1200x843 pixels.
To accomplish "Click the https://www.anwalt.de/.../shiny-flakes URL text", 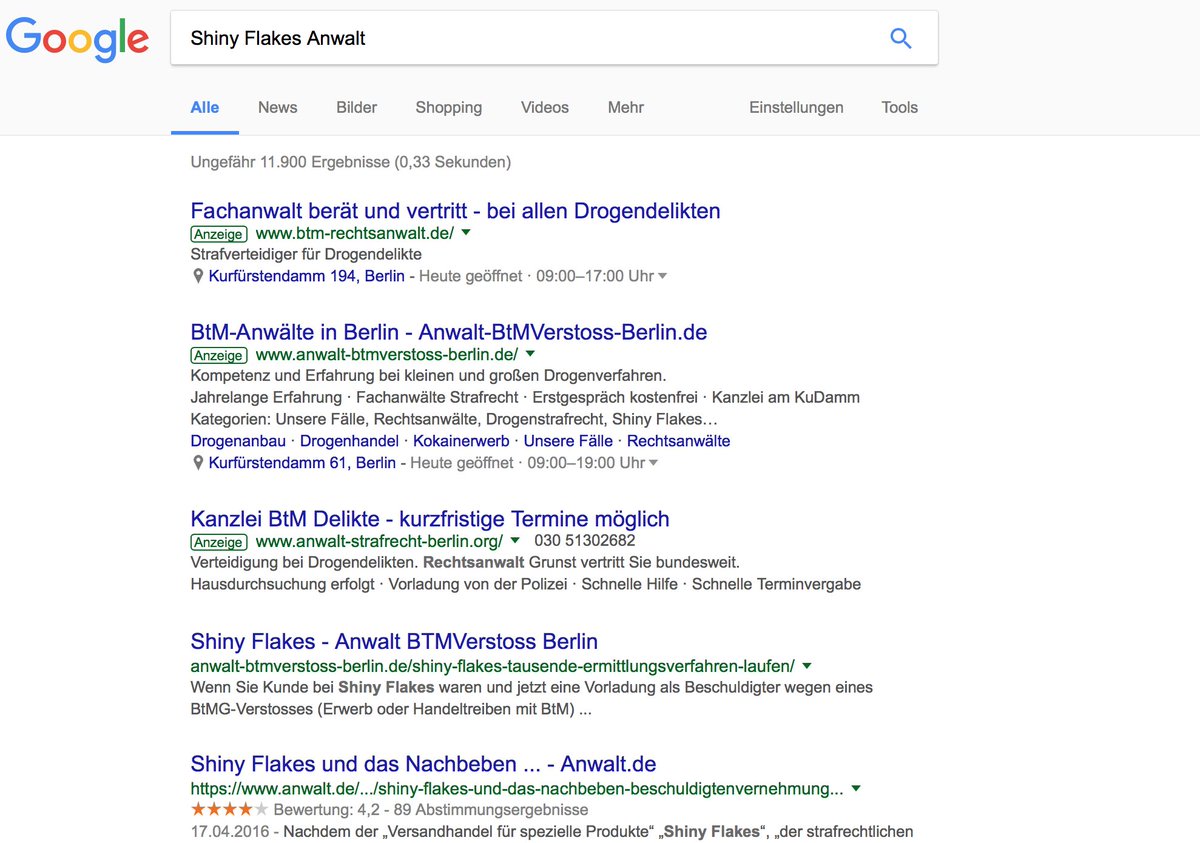I will click(517, 788).
